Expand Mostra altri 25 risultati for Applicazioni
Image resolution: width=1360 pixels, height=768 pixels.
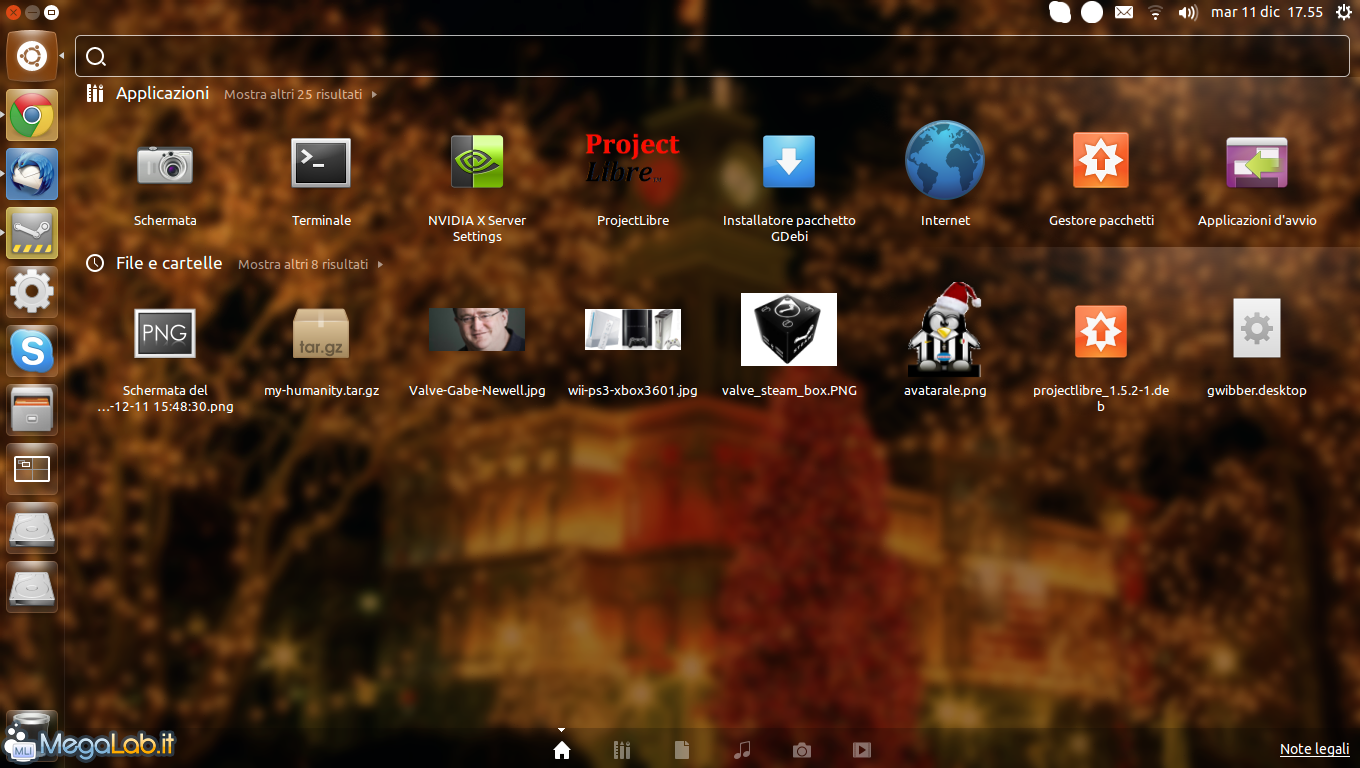[300, 94]
